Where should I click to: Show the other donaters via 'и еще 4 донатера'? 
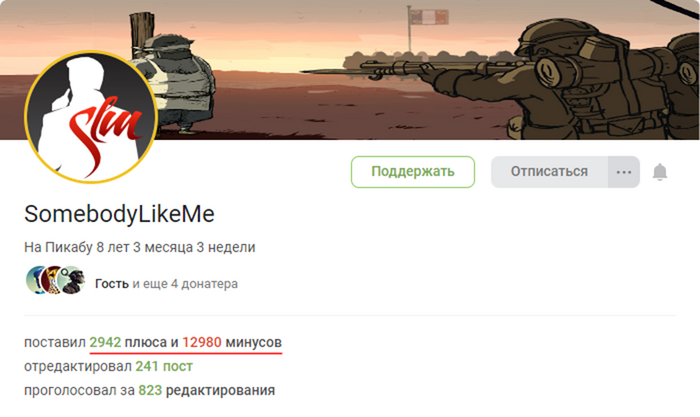tap(185, 284)
